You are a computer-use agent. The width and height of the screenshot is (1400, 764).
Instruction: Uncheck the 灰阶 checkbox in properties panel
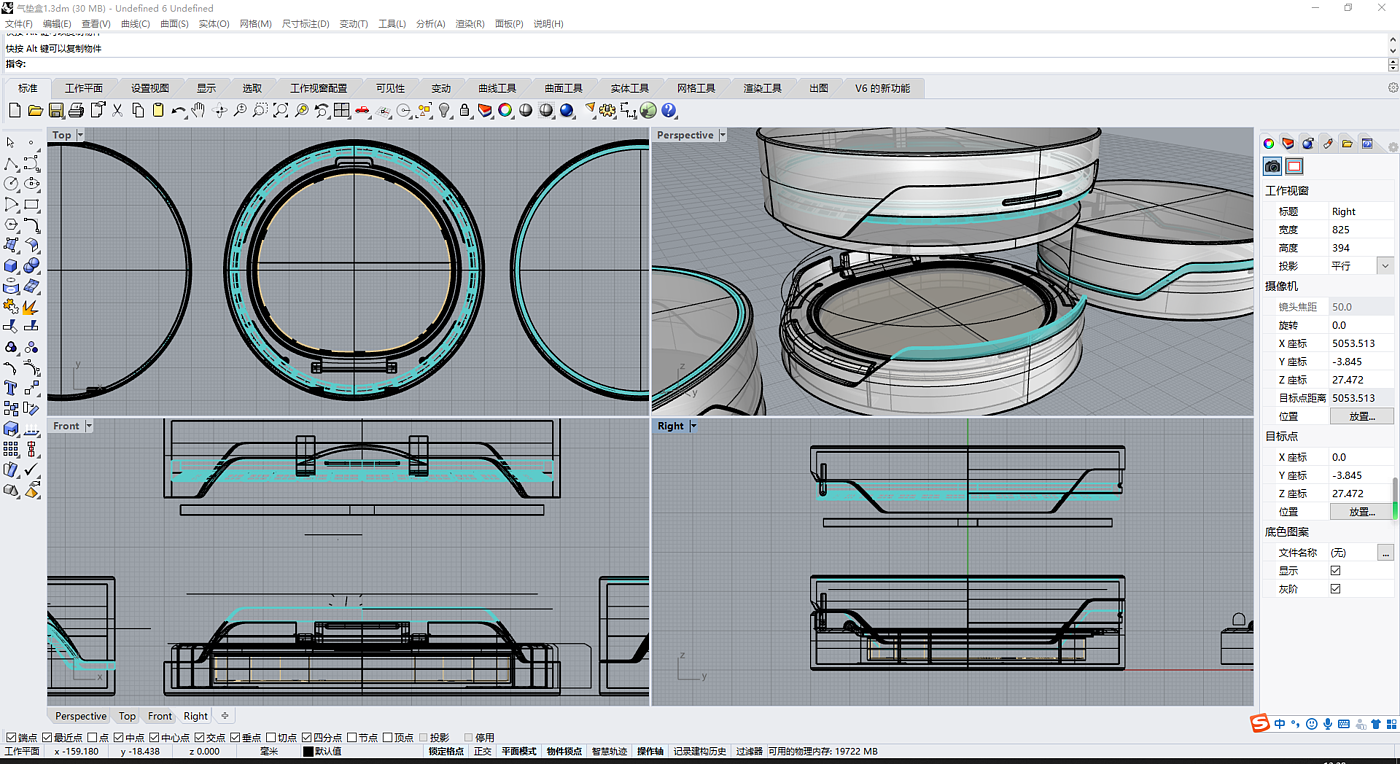(1335, 589)
